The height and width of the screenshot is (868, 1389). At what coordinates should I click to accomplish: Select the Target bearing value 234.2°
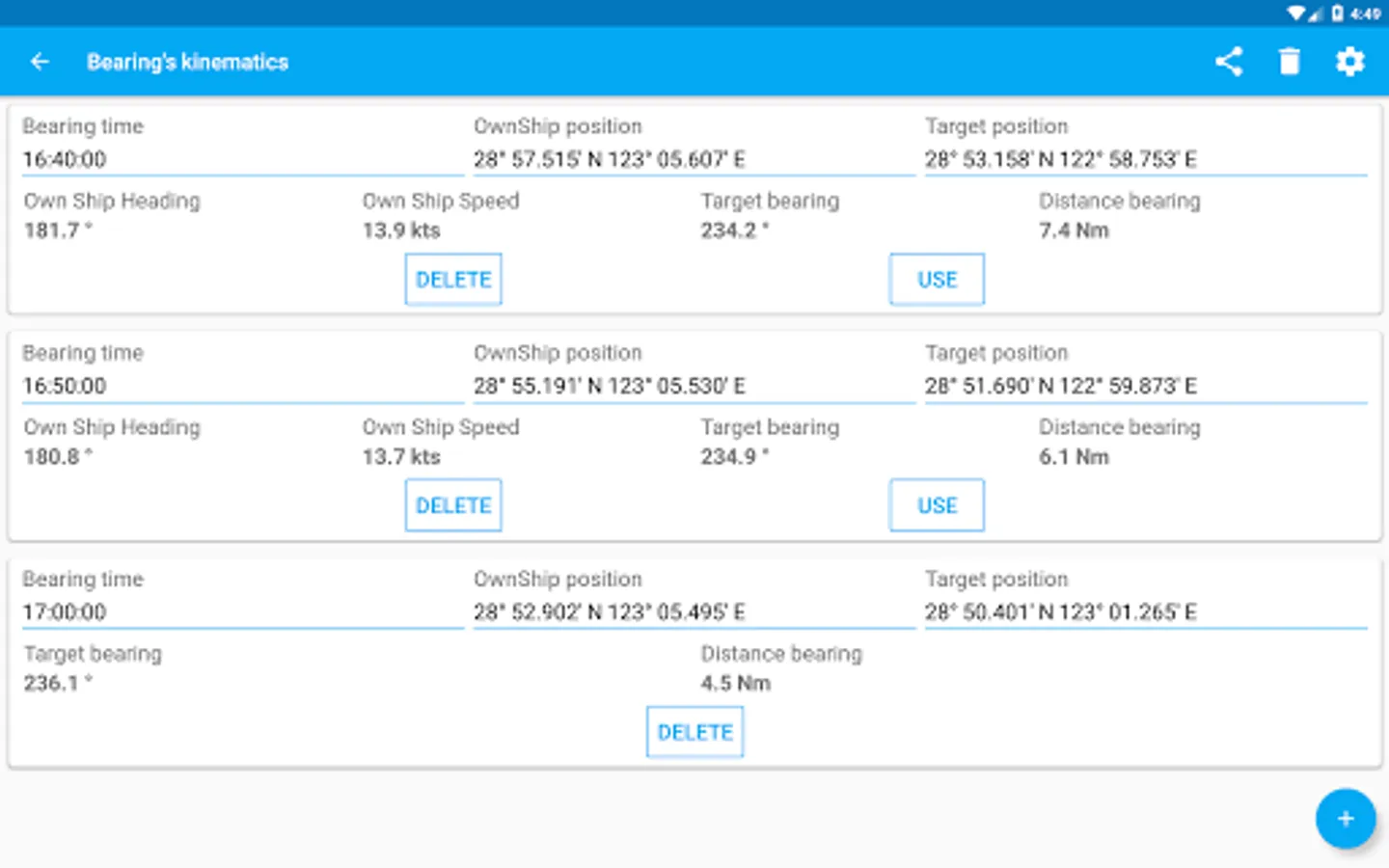pyautogui.click(x=735, y=231)
